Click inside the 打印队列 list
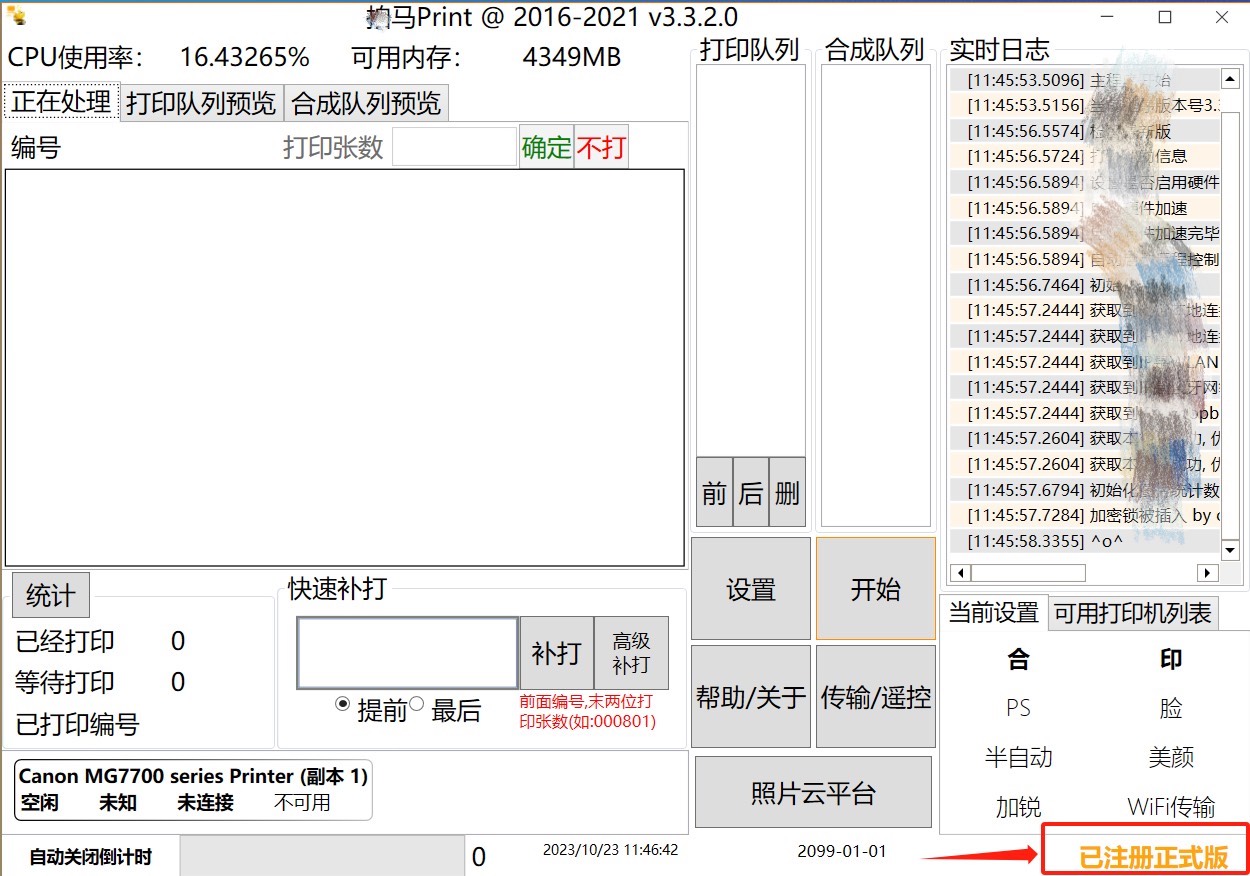Viewport: 1250px width, 876px height. [x=751, y=260]
